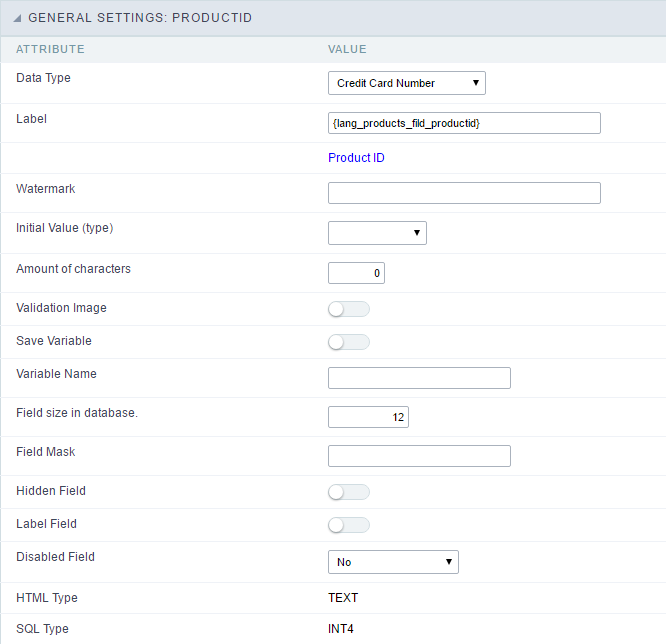Enable the Validation Image toggle
This screenshot has height=644, width=666.
click(349, 309)
